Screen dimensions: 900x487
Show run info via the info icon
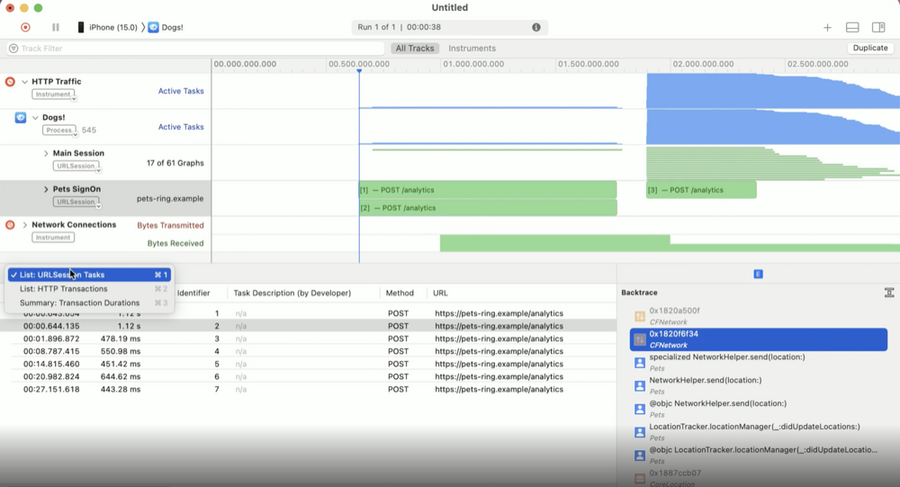coord(536,27)
